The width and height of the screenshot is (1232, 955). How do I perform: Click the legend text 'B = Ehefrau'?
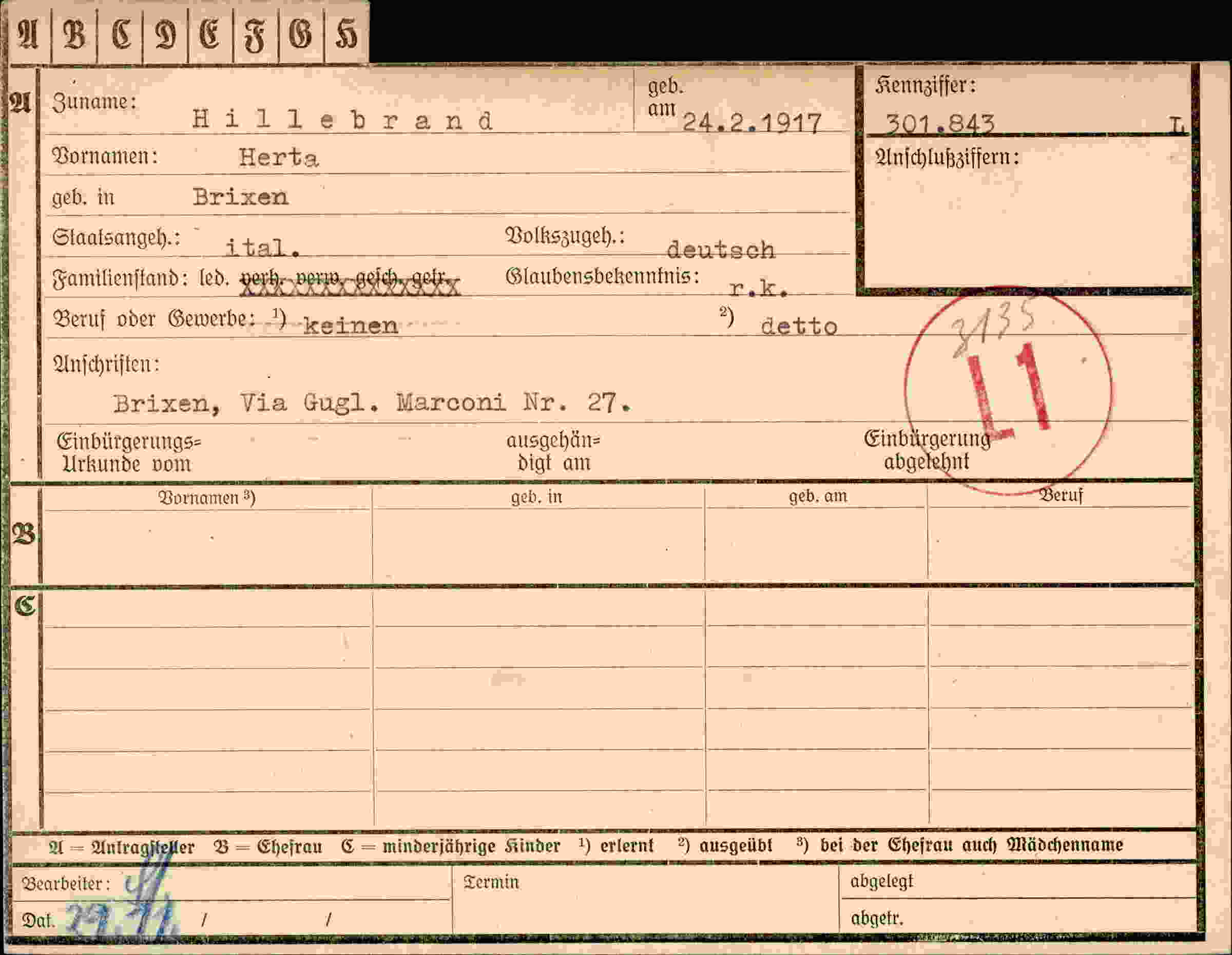268,847
